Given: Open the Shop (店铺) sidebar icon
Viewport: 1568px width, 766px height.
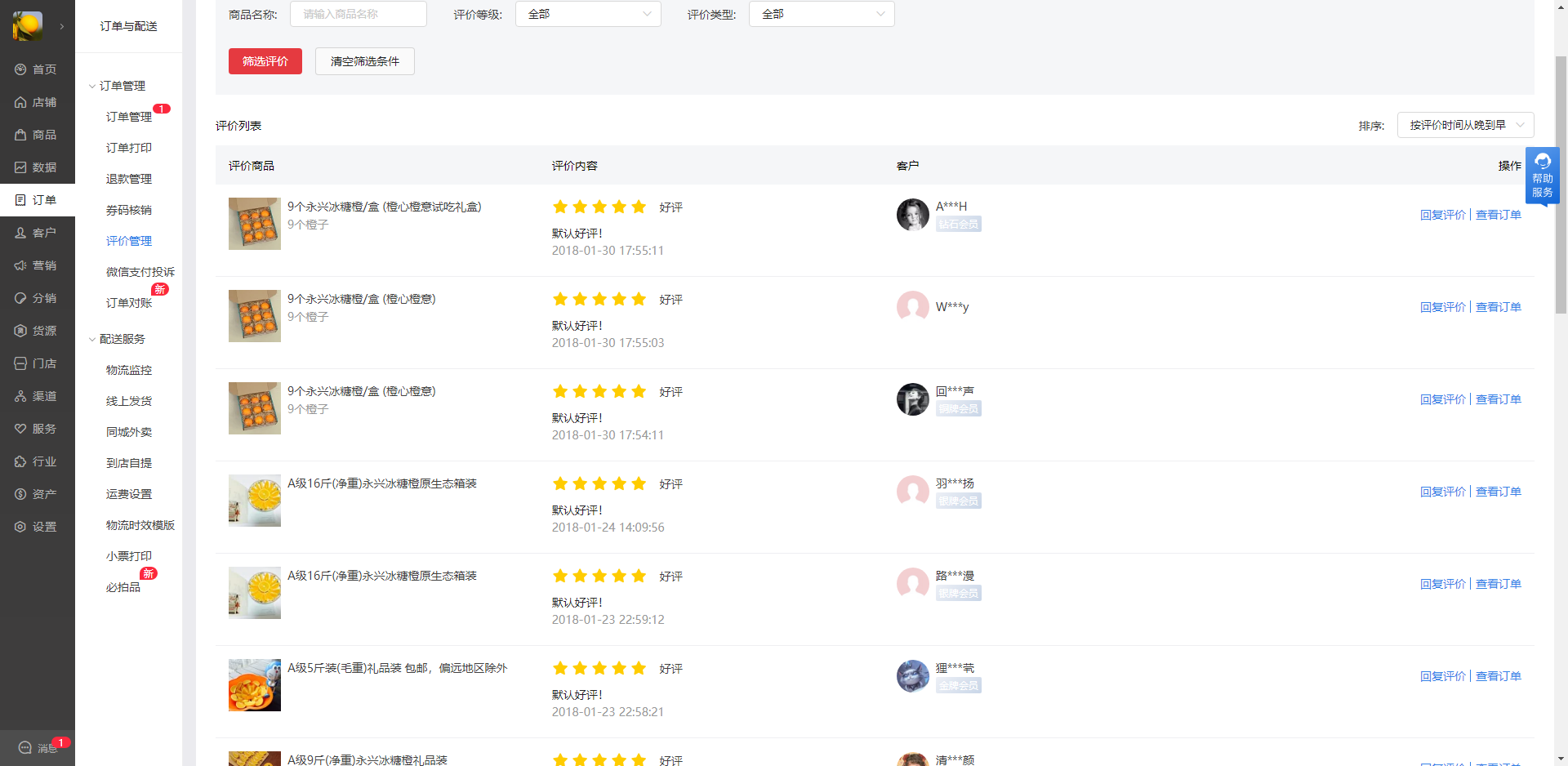Looking at the screenshot, I should 21,102.
